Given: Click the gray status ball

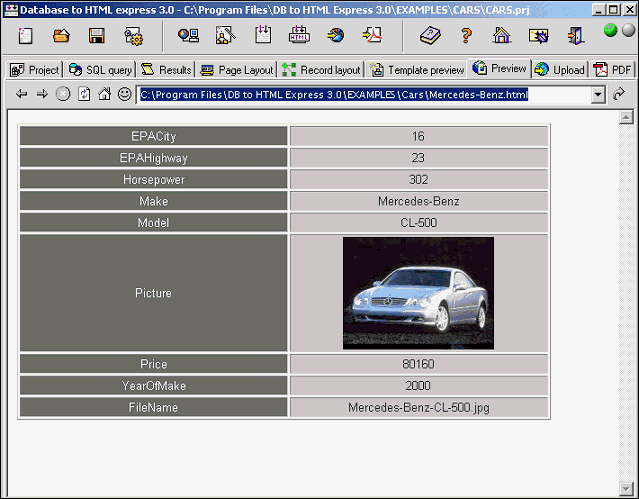Looking at the screenshot, I should 629,30.
